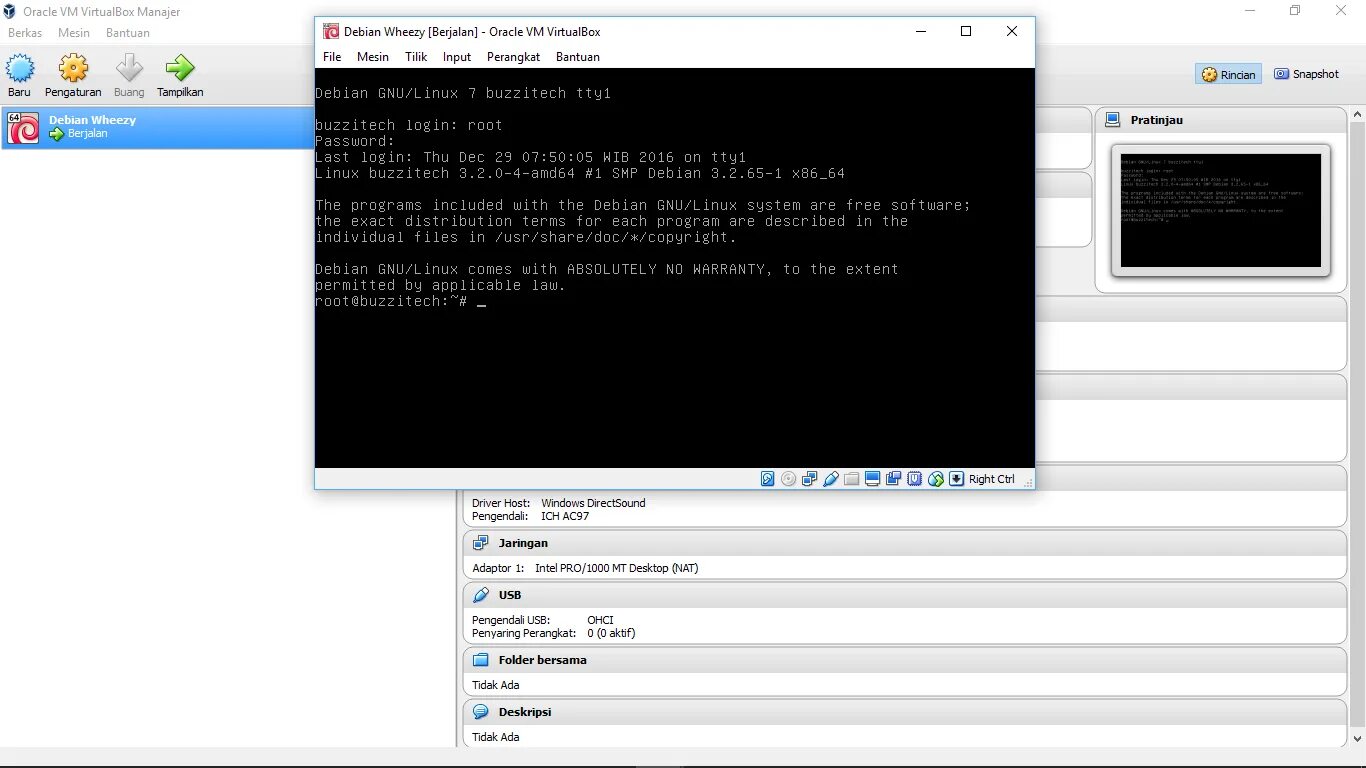The image size is (1366, 768).
Task: Open Bantuan menu in Debian Wheezy window
Action: point(578,57)
